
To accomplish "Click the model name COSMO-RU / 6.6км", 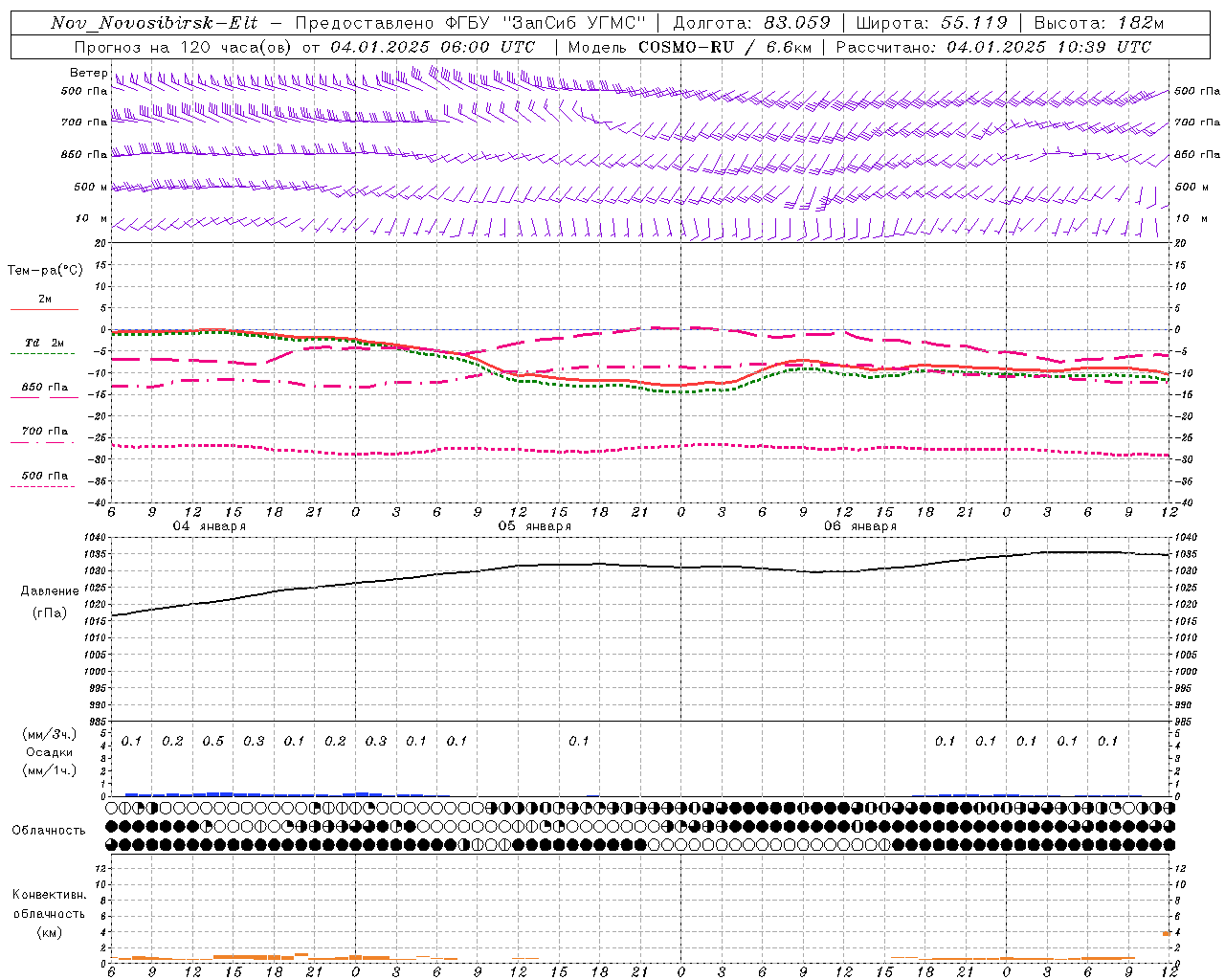I will click(x=724, y=47).
